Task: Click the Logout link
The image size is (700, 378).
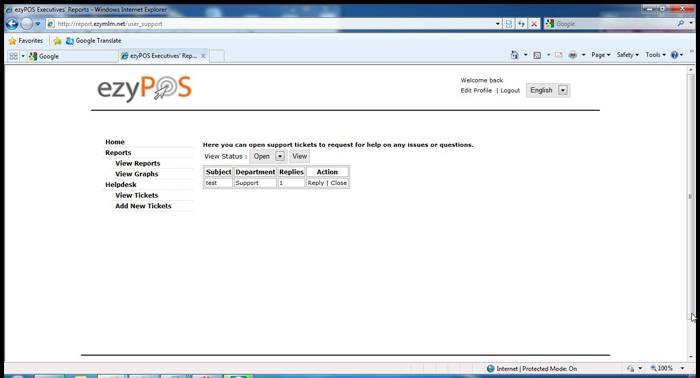Action: [x=510, y=90]
